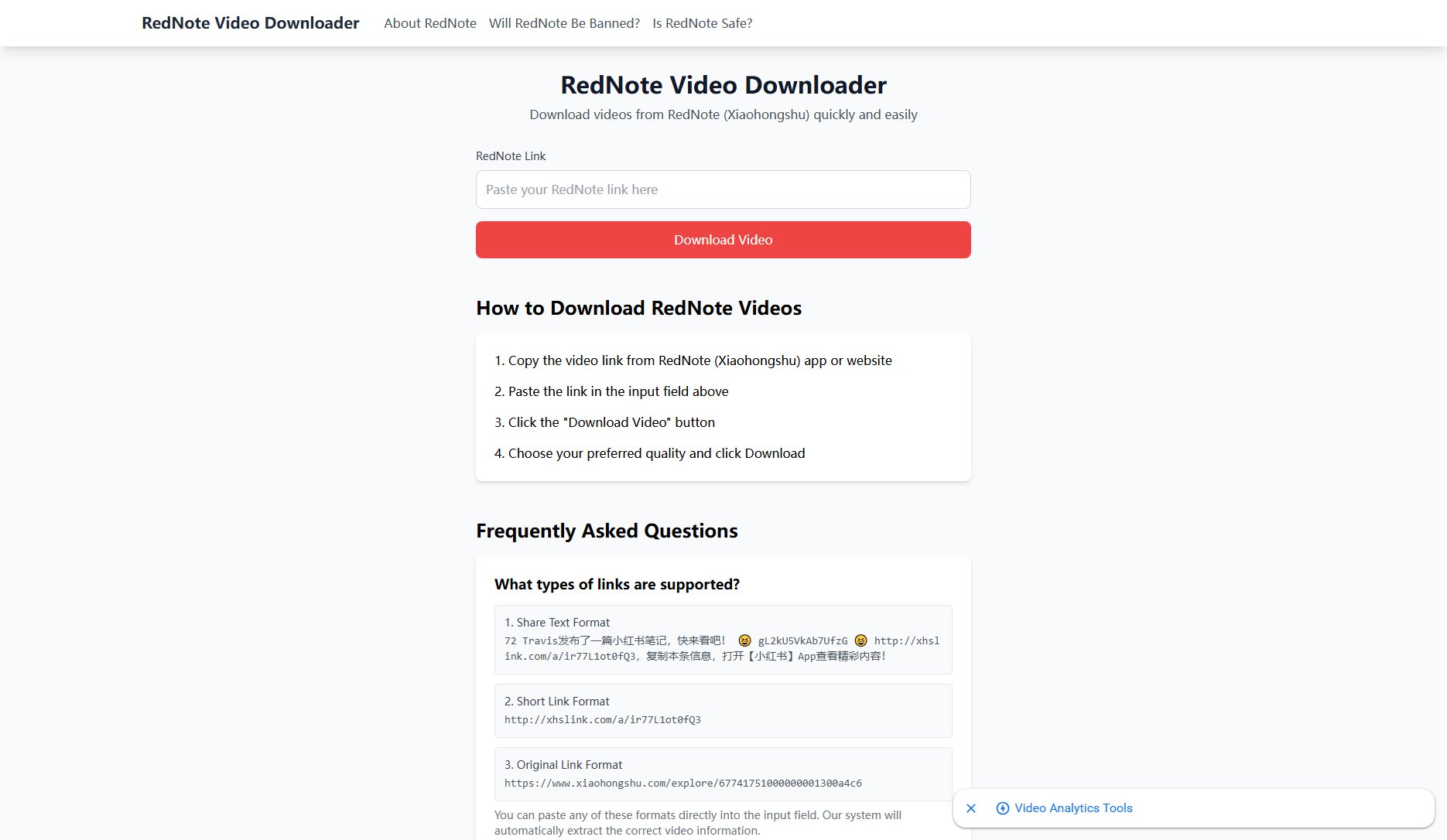Focus the RedNote link input field
The image size is (1447, 840).
723,190
